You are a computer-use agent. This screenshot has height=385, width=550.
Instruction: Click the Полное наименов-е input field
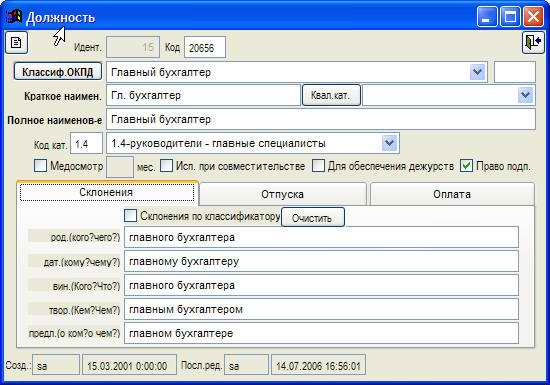click(x=321, y=119)
